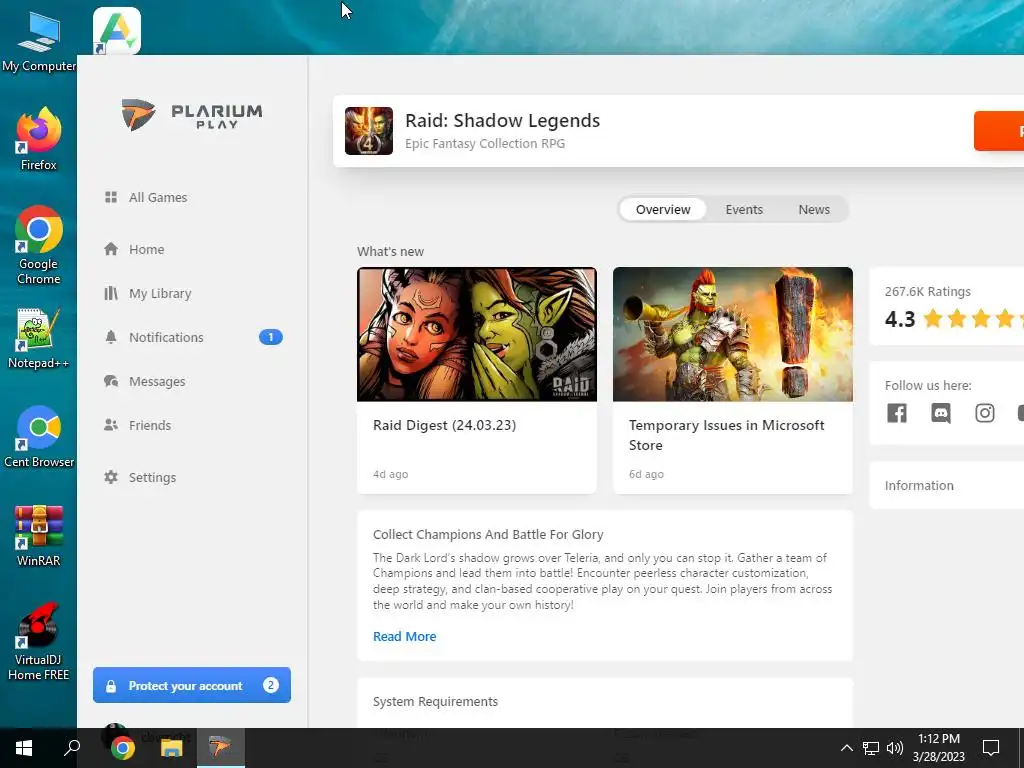Click the volume speaker tray icon

click(895, 748)
